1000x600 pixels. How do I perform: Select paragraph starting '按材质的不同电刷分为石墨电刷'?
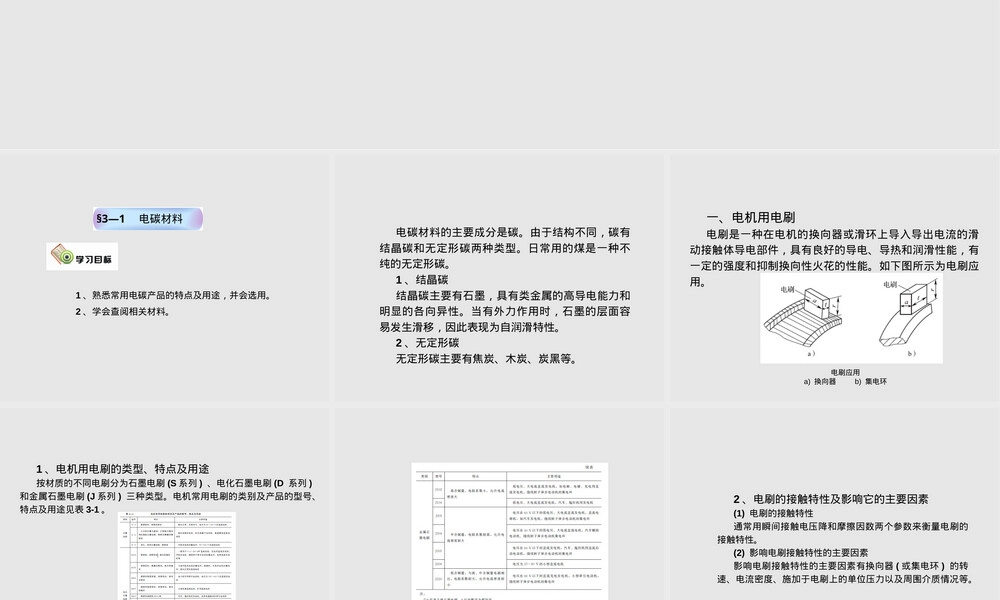[169, 496]
